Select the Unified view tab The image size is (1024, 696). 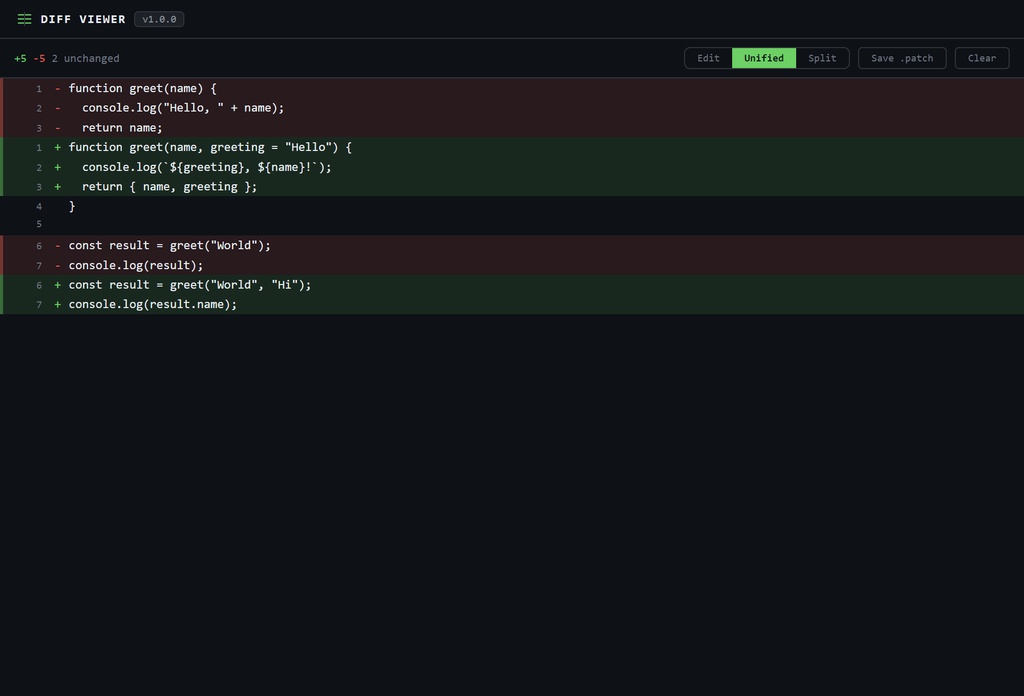point(763,58)
